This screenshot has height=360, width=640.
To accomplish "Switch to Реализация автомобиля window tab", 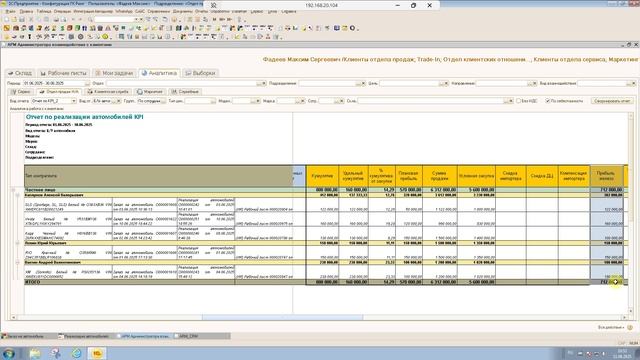I will 85,336.
